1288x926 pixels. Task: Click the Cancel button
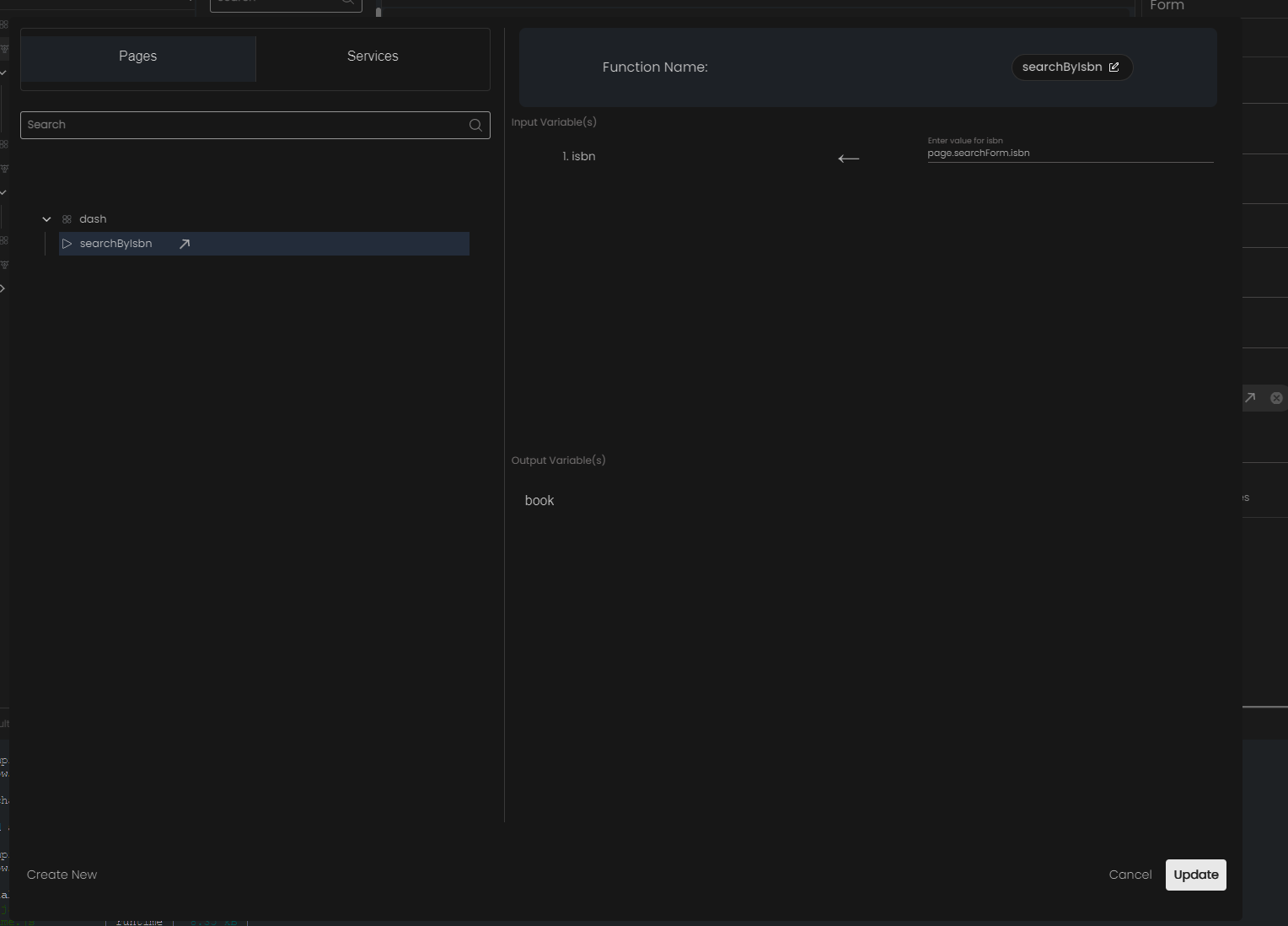click(1130, 875)
